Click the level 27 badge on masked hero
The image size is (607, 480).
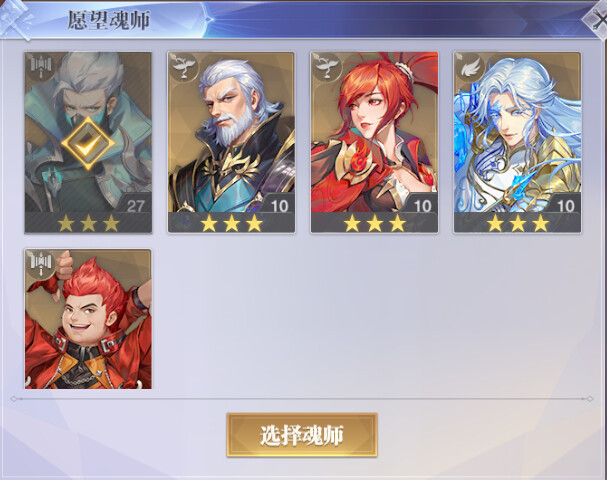click(135, 205)
